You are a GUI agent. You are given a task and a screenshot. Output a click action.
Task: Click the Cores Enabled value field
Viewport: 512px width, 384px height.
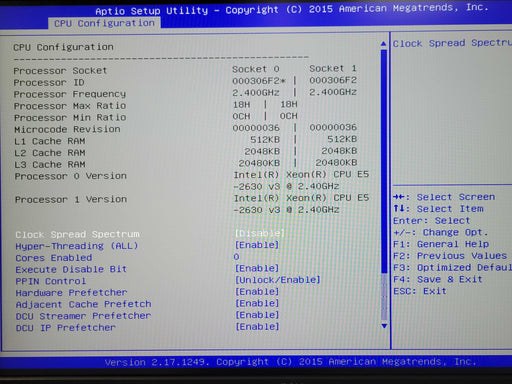pos(236,257)
